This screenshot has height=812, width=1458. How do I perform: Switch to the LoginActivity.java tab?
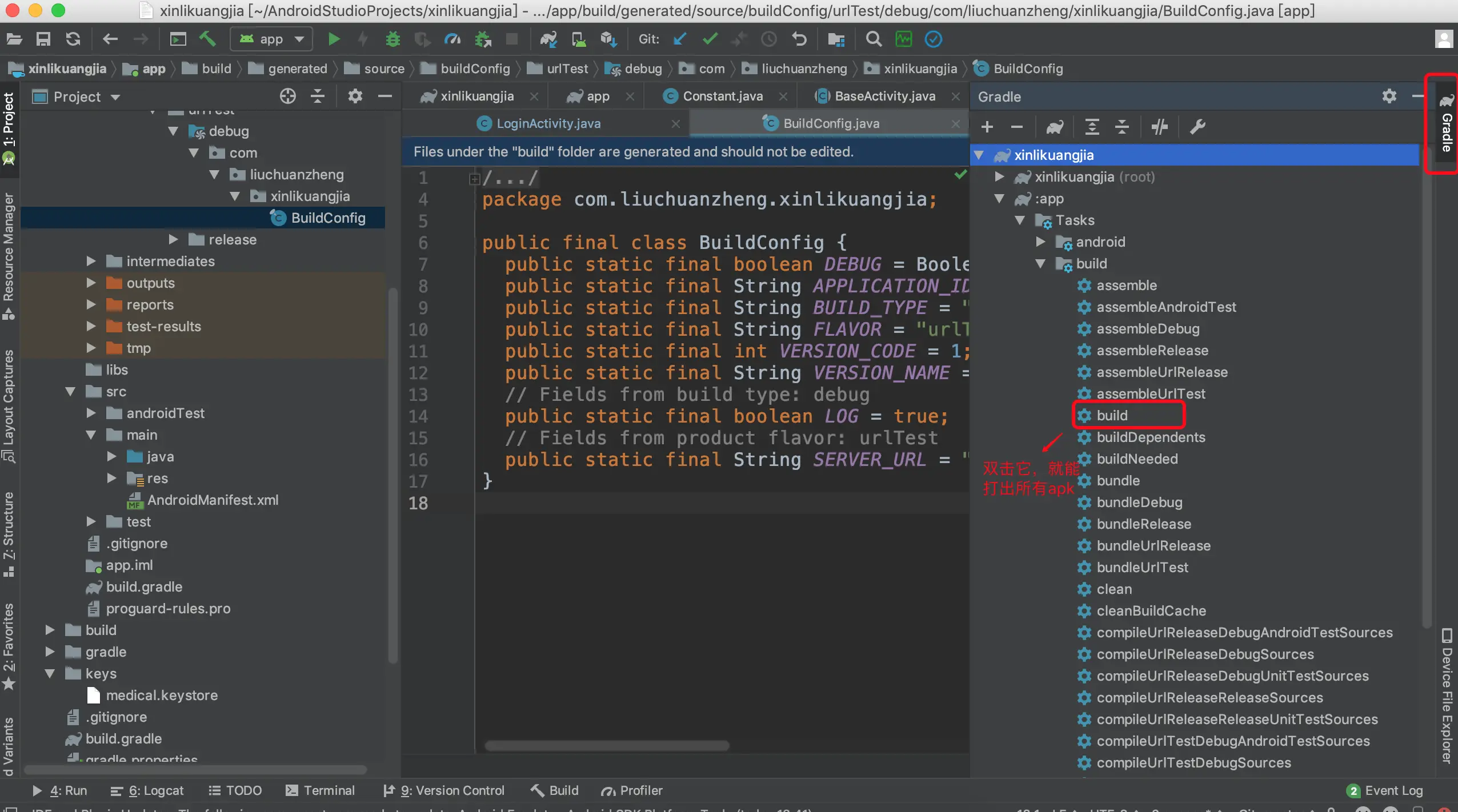(x=548, y=124)
